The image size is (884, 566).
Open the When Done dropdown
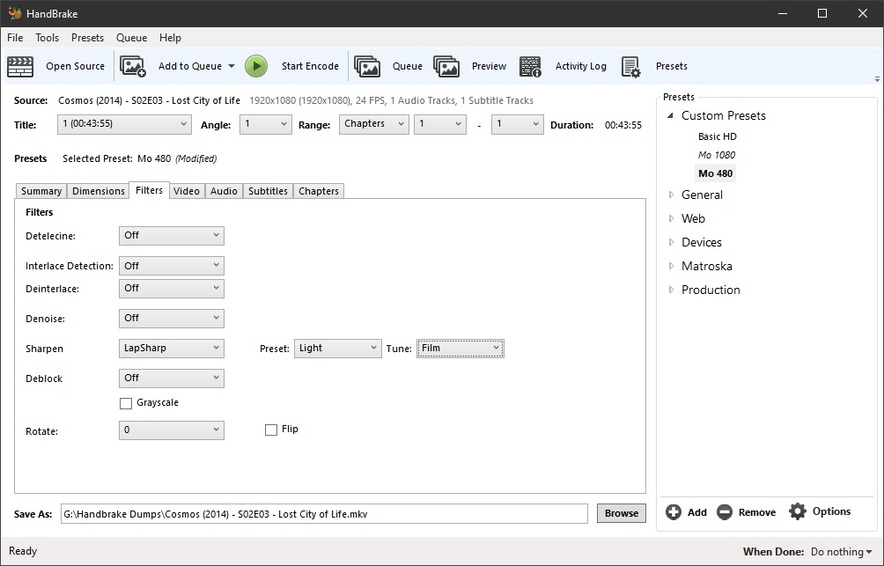pyautogui.click(x=841, y=552)
